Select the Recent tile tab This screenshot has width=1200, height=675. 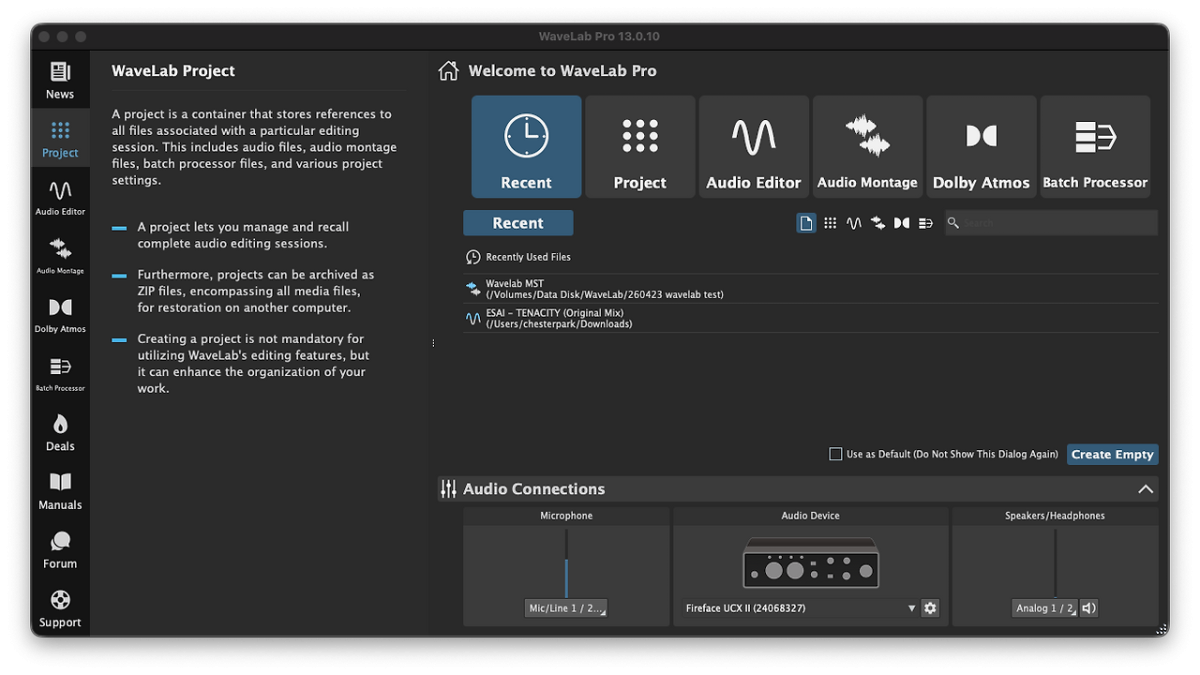click(526, 147)
